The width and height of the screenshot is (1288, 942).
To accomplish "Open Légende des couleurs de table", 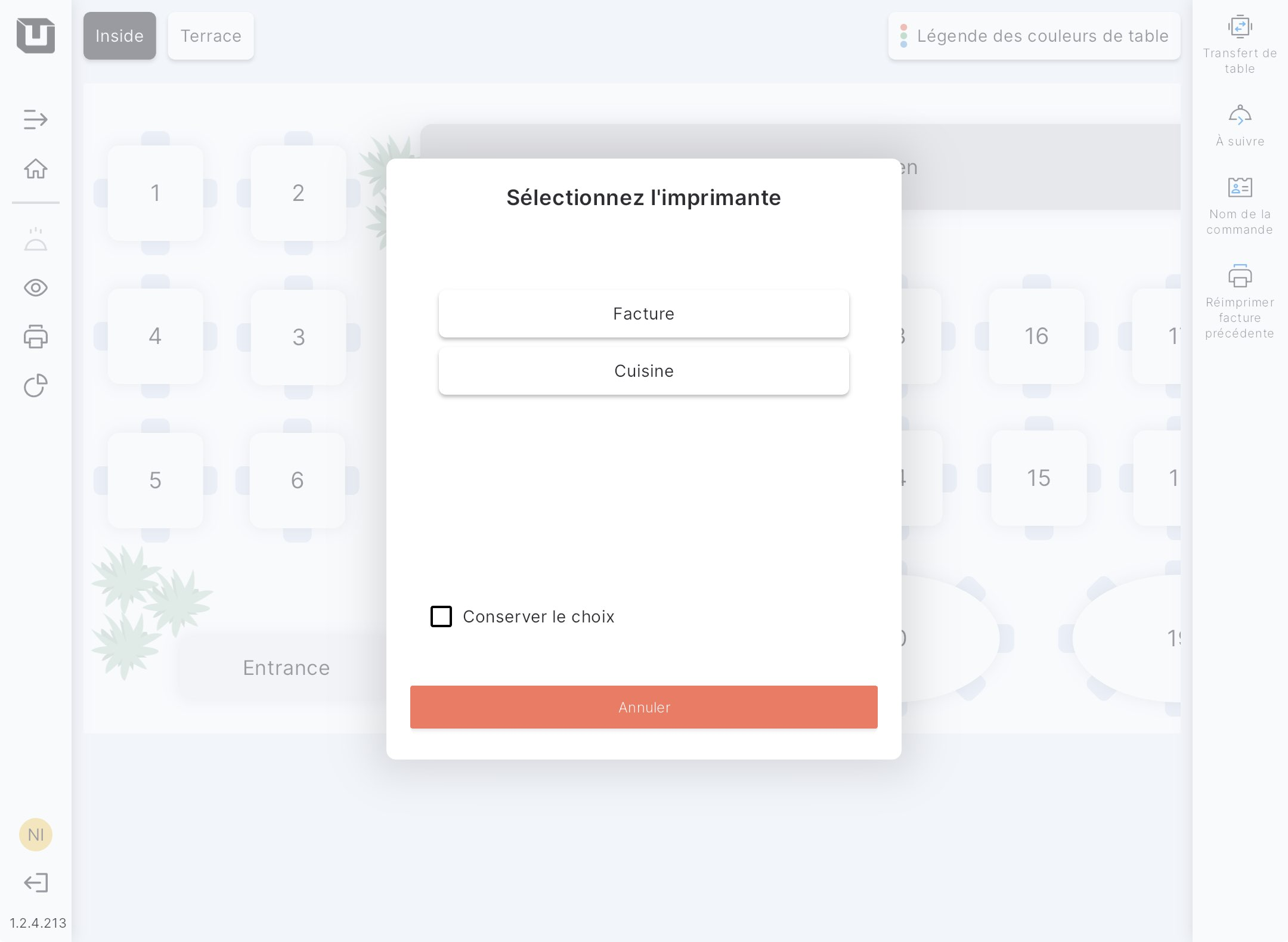I will (x=1034, y=36).
